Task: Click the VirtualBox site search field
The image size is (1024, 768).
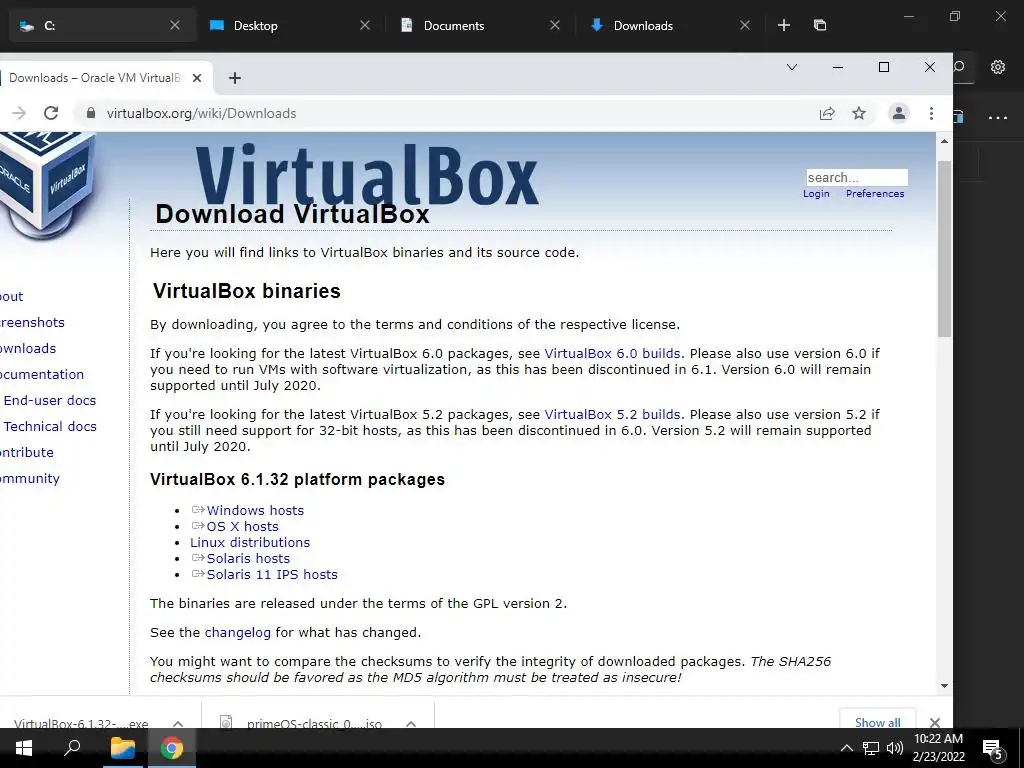Action: [x=857, y=177]
